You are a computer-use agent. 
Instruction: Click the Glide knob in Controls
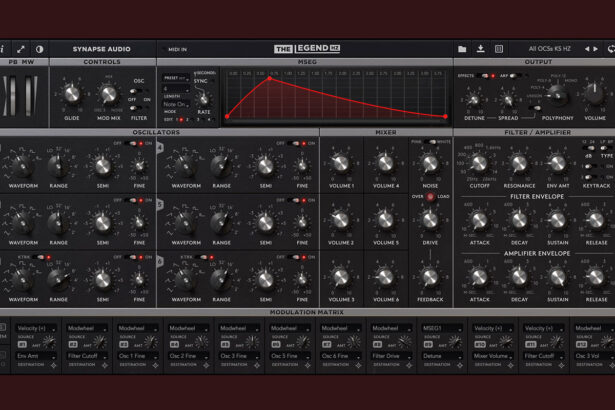click(x=72, y=94)
